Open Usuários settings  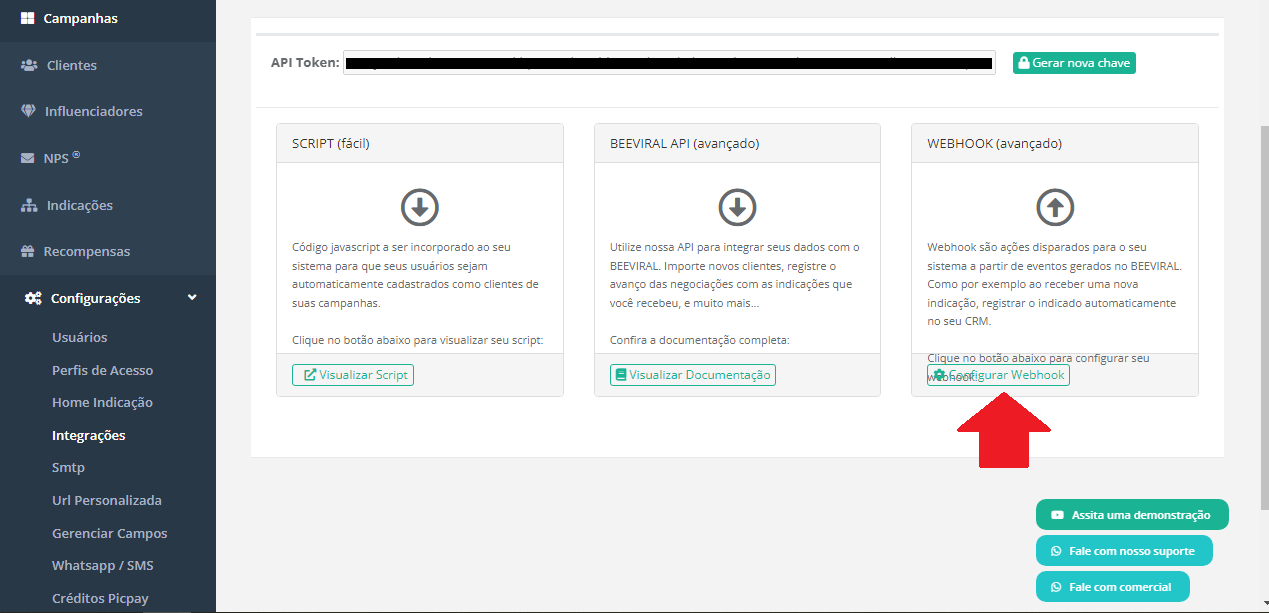click(x=80, y=338)
